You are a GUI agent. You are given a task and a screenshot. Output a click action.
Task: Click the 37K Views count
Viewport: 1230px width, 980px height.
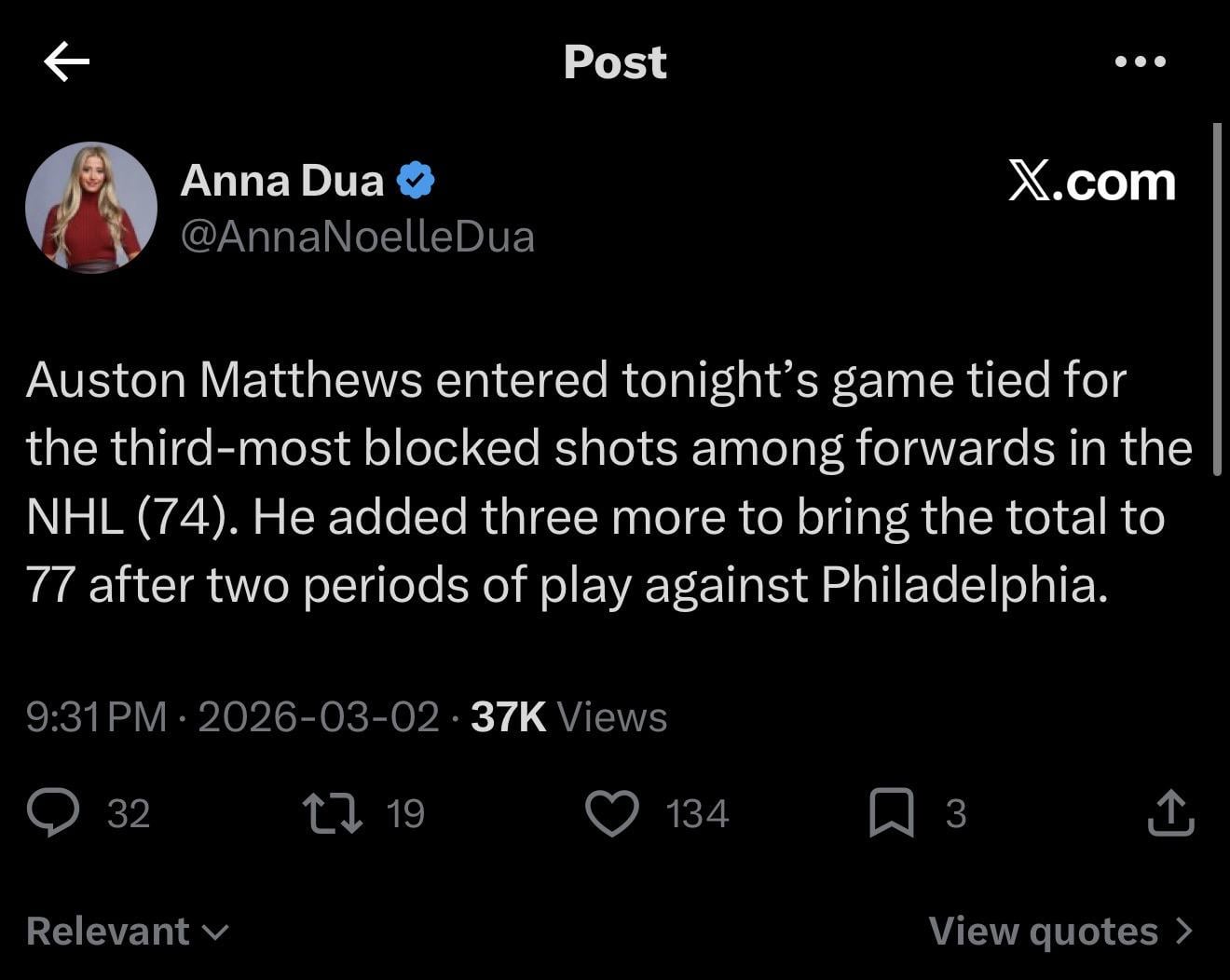click(x=568, y=717)
